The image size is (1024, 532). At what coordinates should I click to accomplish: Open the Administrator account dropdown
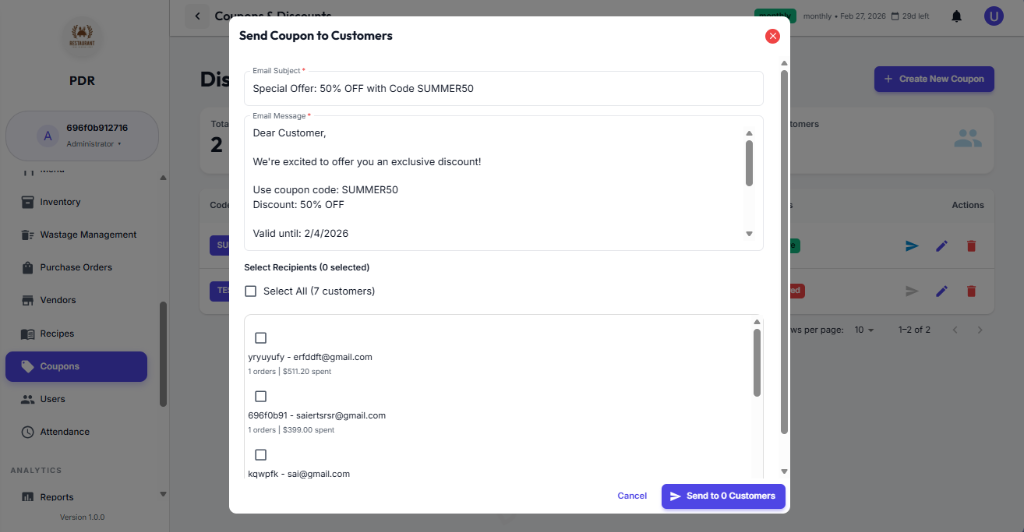point(82,136)
